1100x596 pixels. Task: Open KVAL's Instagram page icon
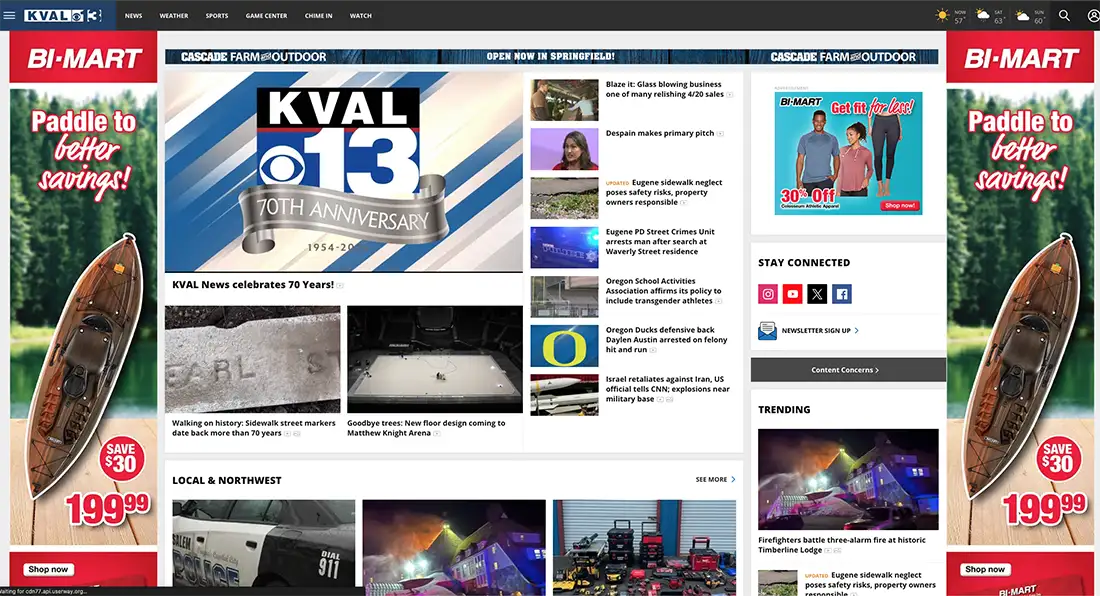(x=767, y=294)
